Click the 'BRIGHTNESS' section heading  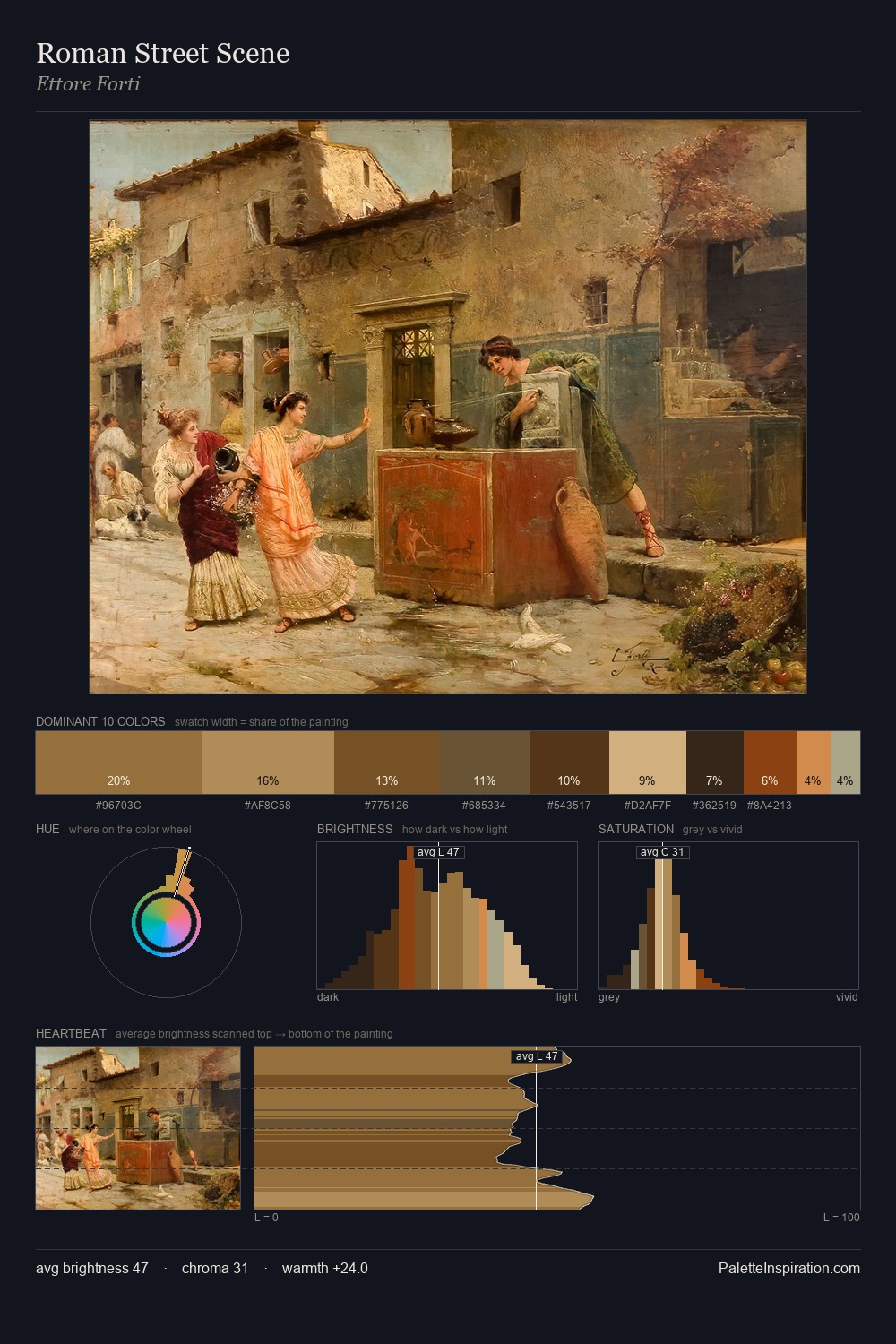point(355,829)
